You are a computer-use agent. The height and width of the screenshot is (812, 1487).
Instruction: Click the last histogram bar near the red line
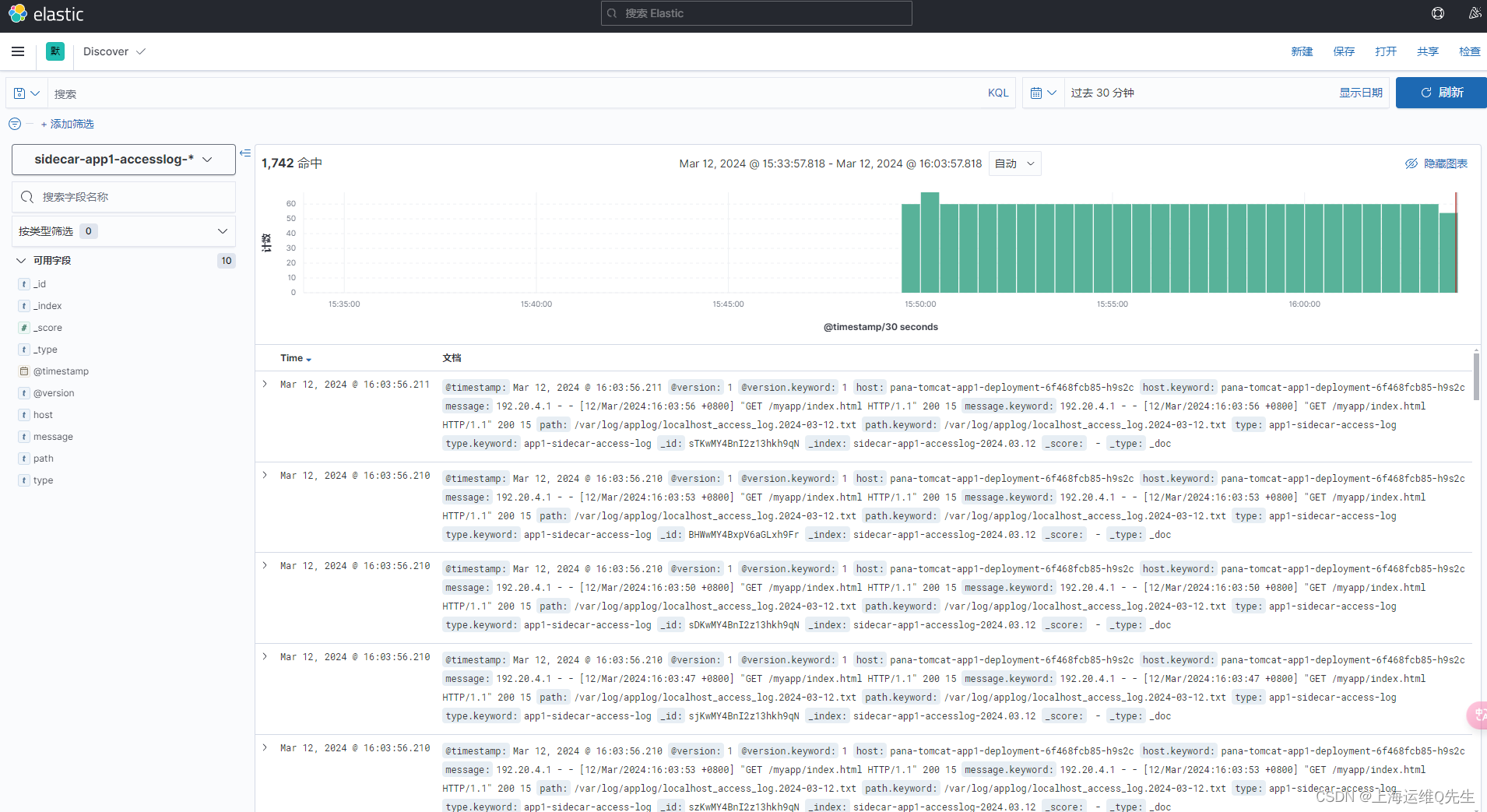[x=1447, y=253]
